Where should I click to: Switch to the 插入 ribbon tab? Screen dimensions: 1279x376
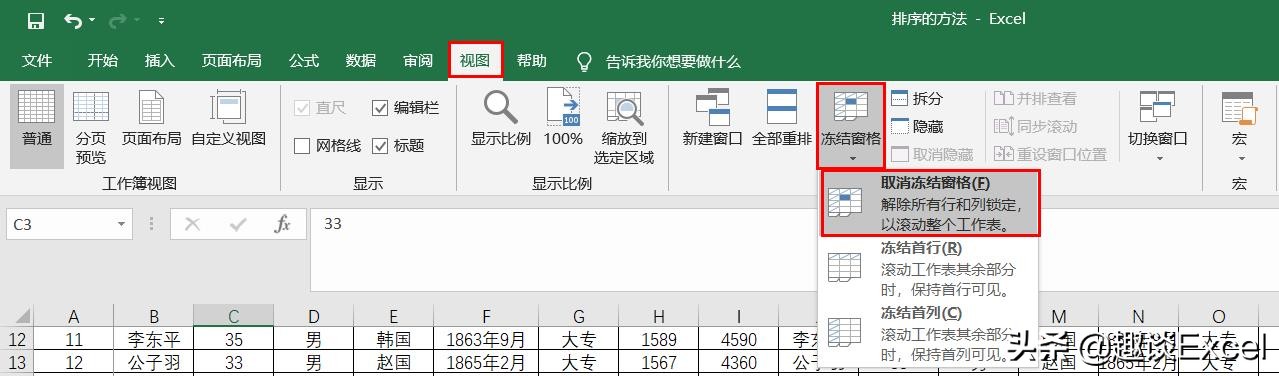coord(160,61)
